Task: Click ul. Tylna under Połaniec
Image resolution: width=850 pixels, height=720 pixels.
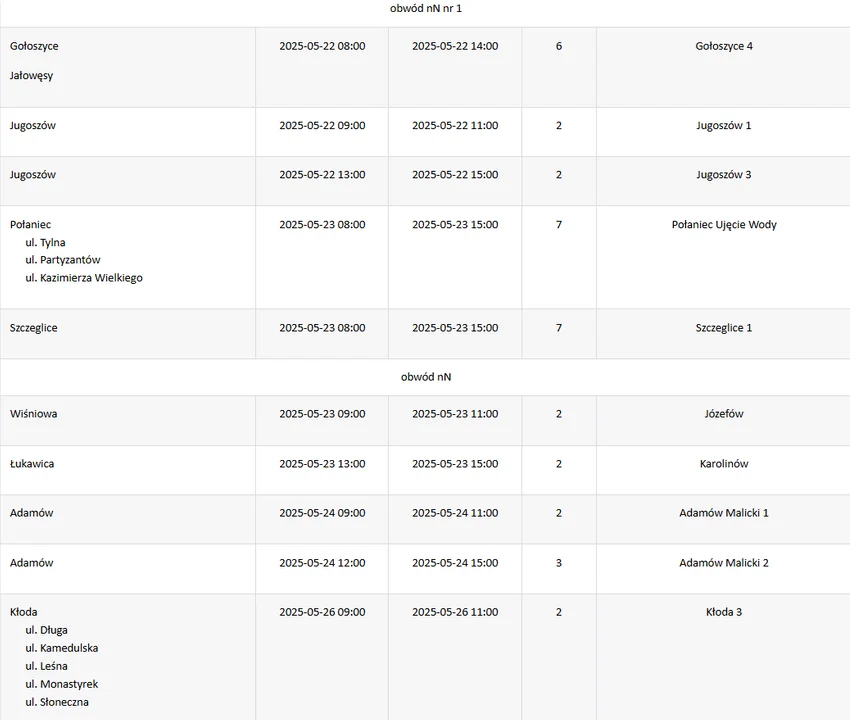Action: (x=46, y=243)
